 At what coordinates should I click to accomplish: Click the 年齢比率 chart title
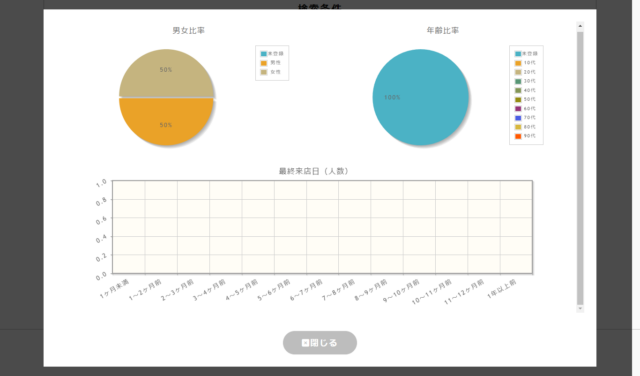443,31
